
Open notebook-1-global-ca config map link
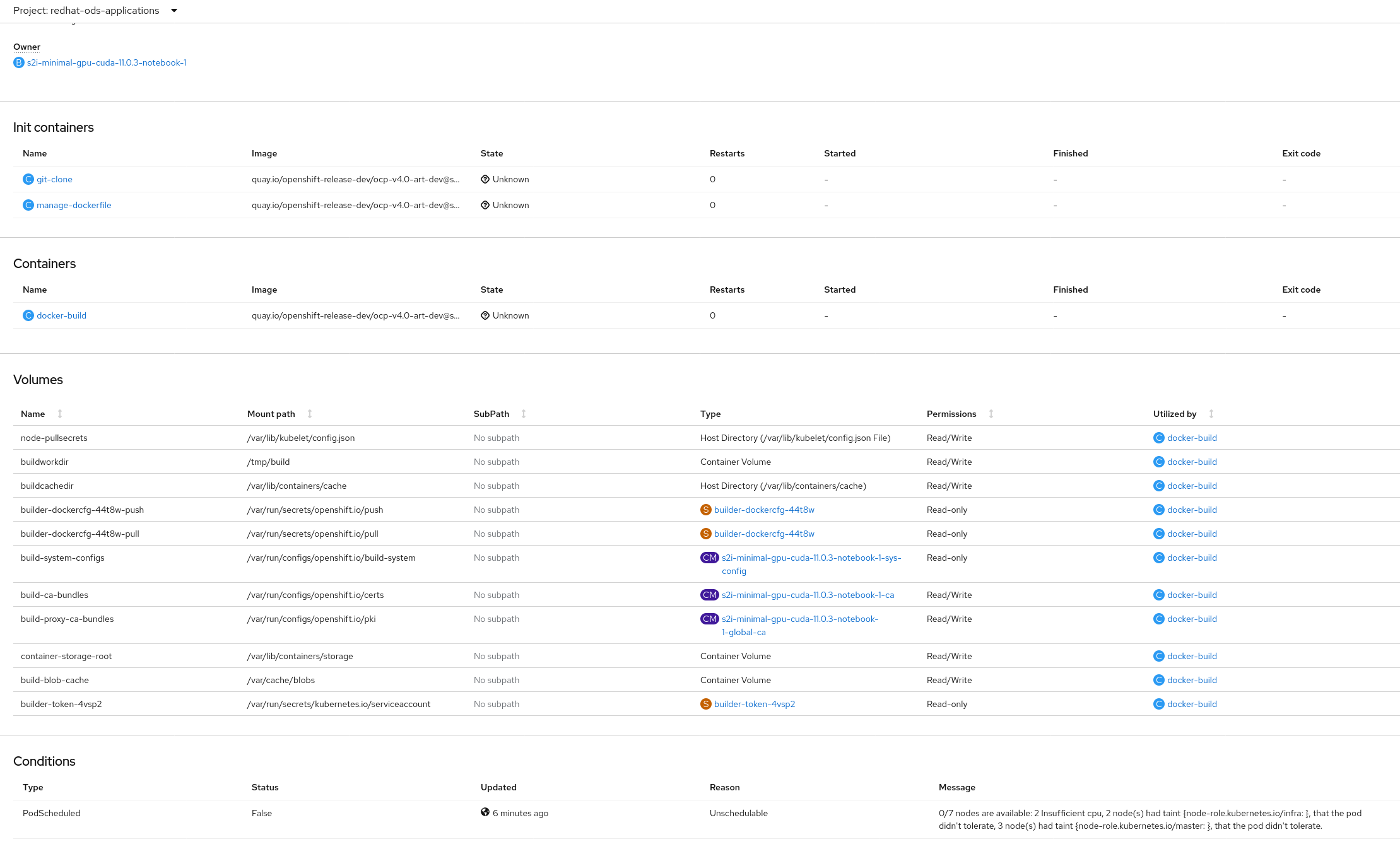pyautogui.click(x=800, y=619)
